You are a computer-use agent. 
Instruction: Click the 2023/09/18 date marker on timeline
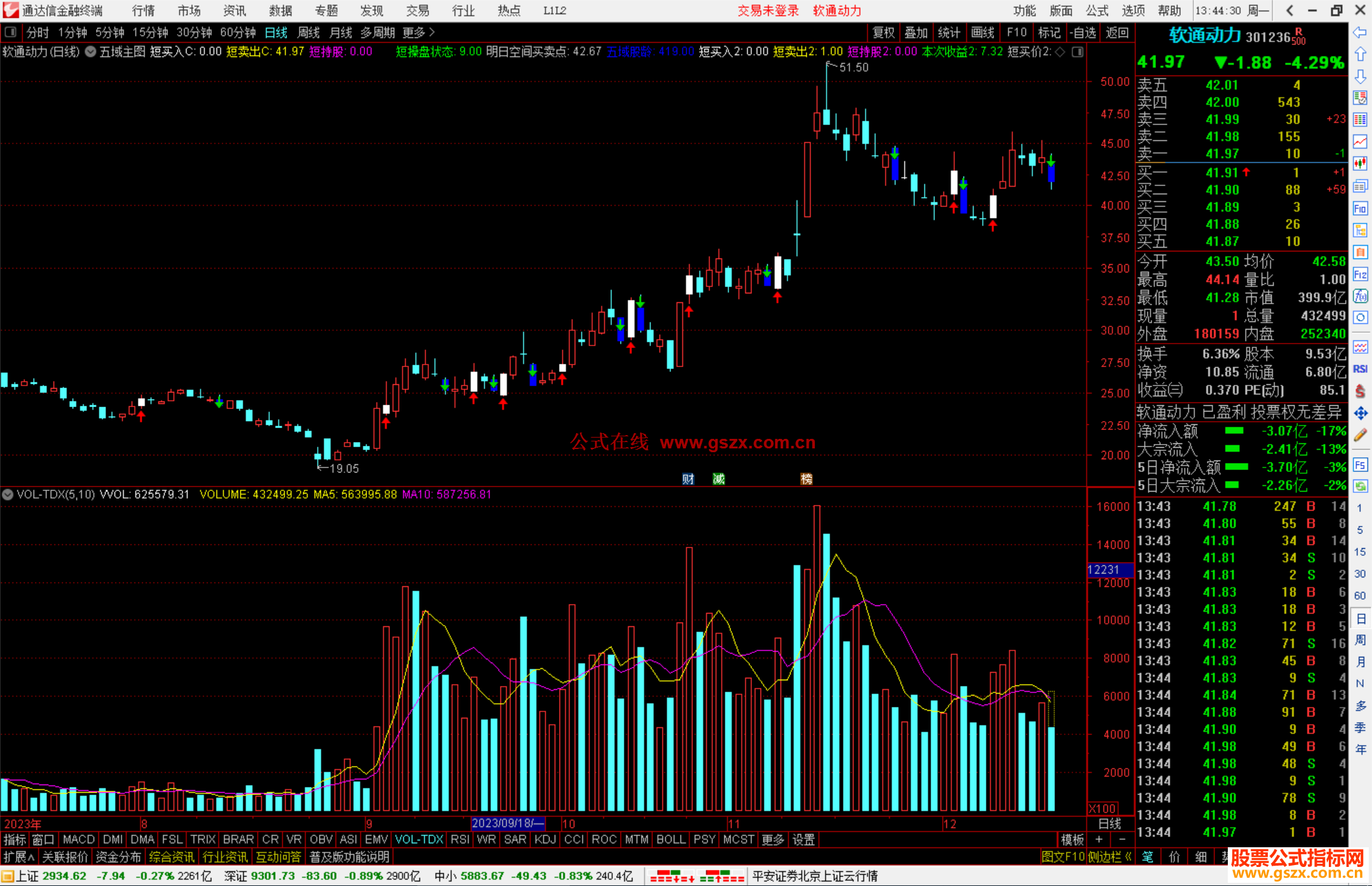[x=508, y=823]
